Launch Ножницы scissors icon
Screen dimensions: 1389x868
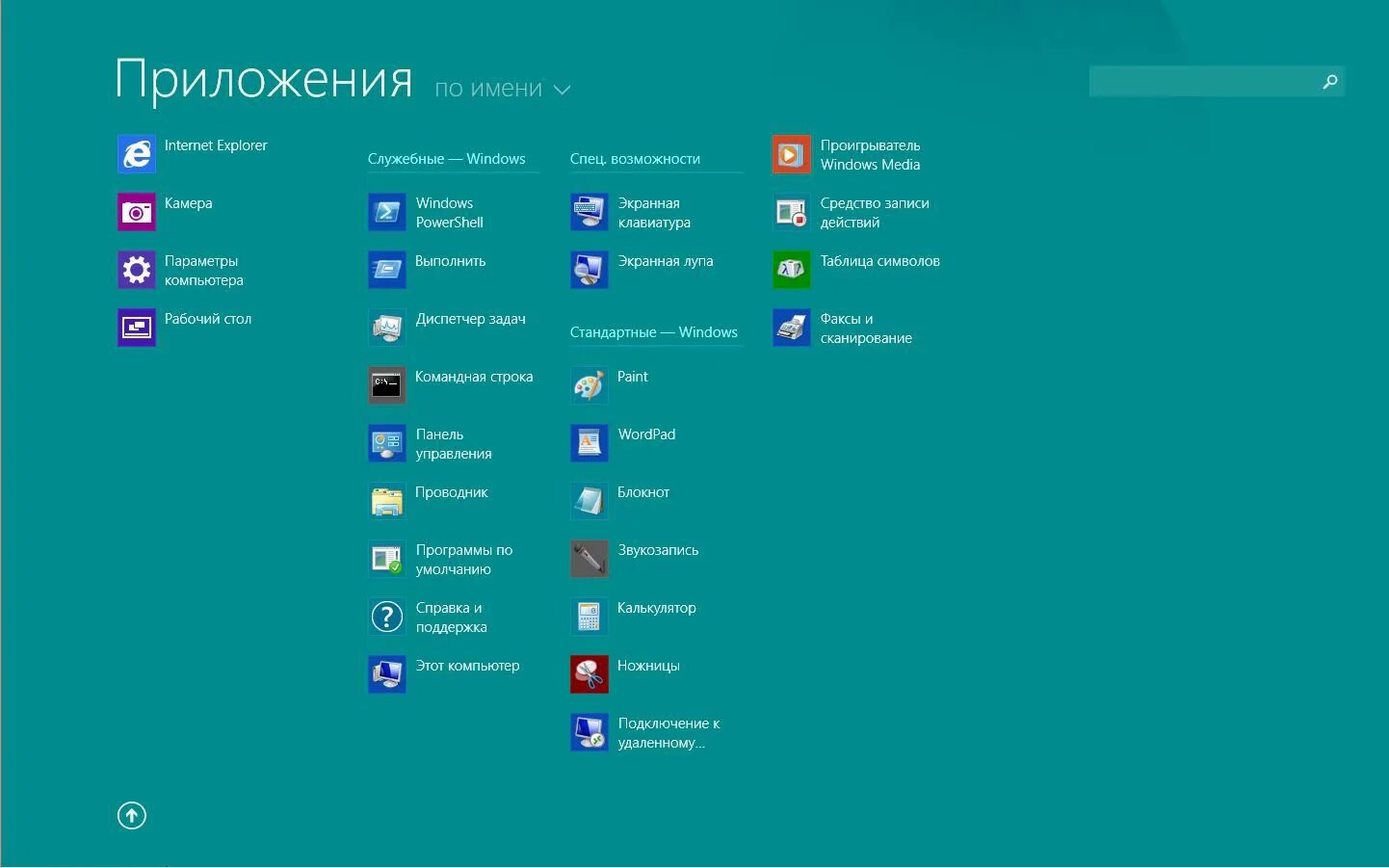(x=590, y=674)
